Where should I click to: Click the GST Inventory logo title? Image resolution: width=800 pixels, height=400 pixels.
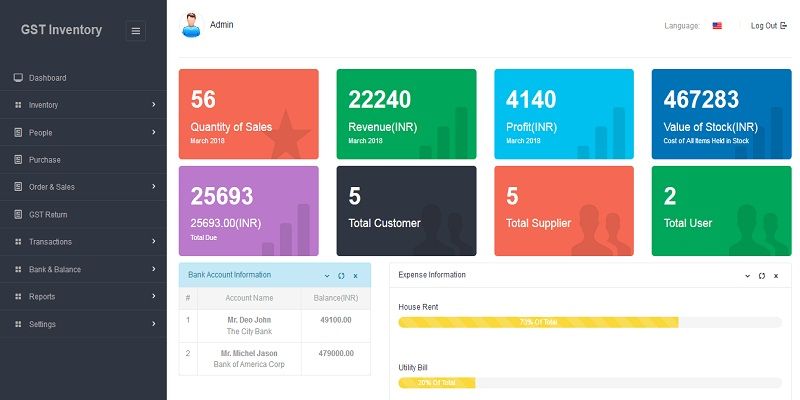pyautogui.click(x=61, y=30)
